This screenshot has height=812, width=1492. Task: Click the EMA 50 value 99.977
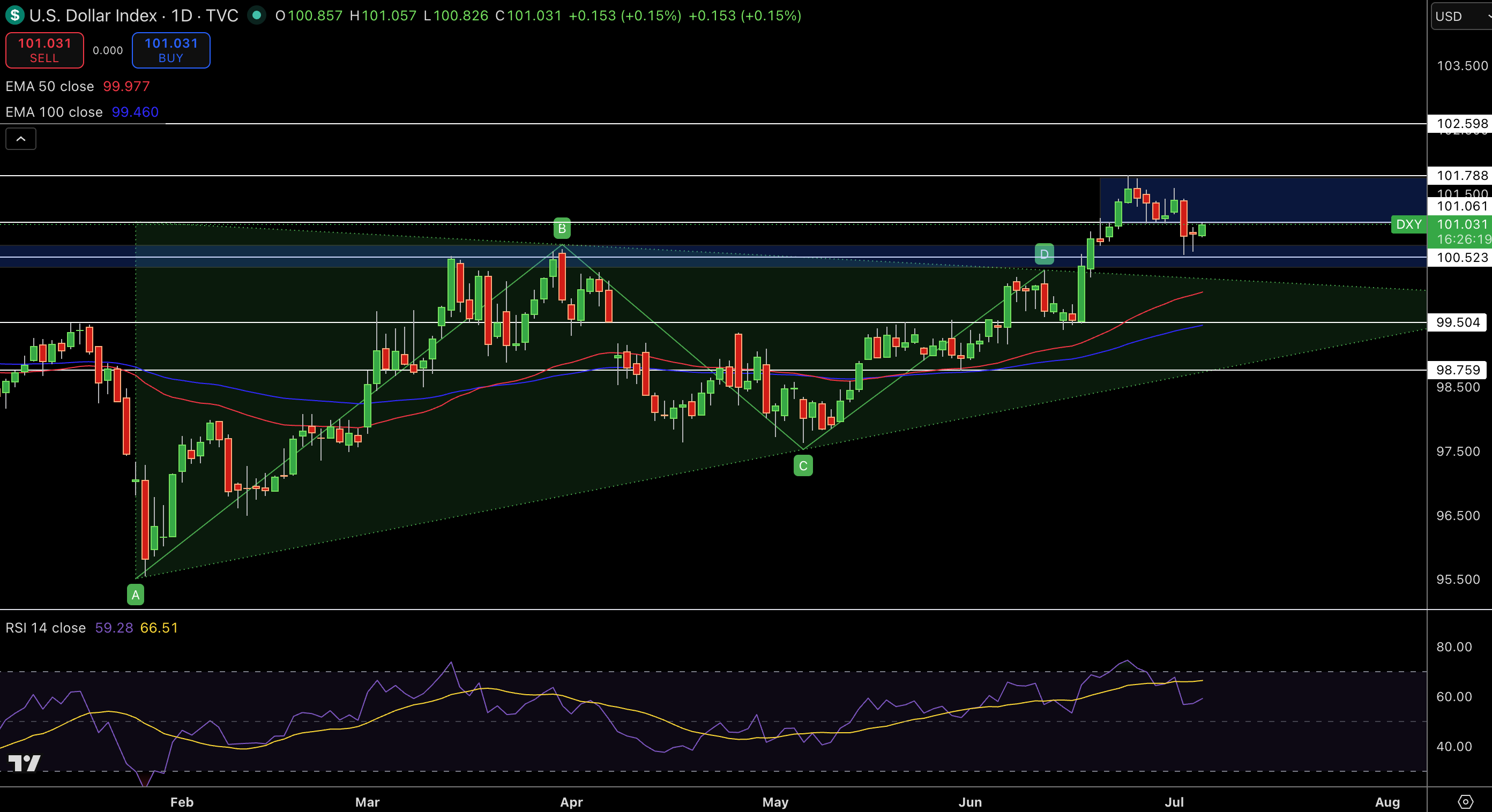click(x=126, y=86)
